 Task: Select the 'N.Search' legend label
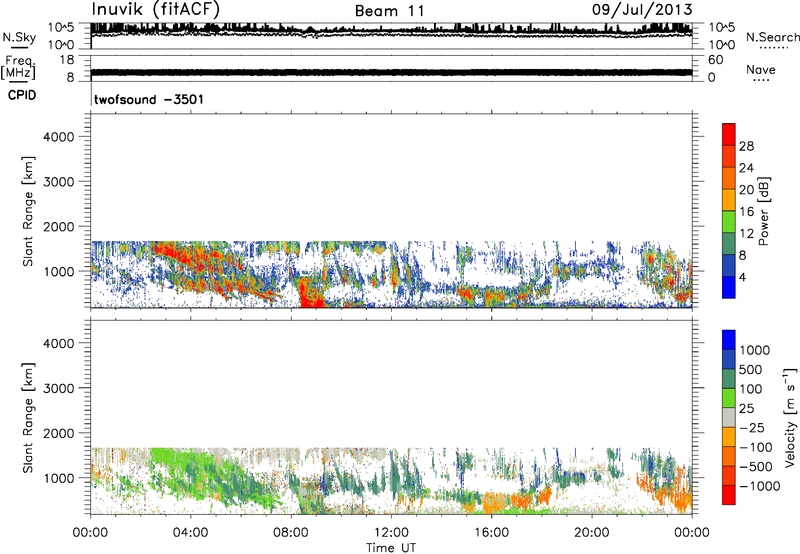(772, 37)
